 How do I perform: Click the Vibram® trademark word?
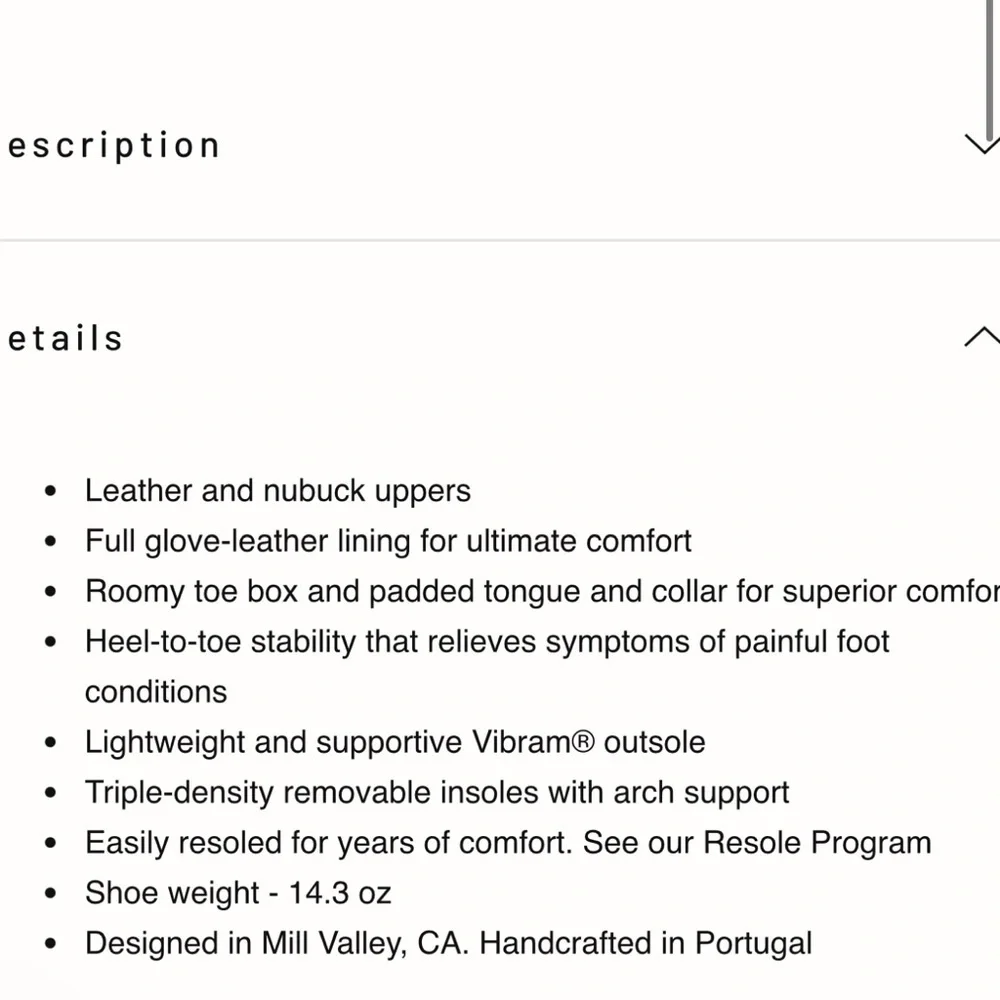[x=533, y=742]
